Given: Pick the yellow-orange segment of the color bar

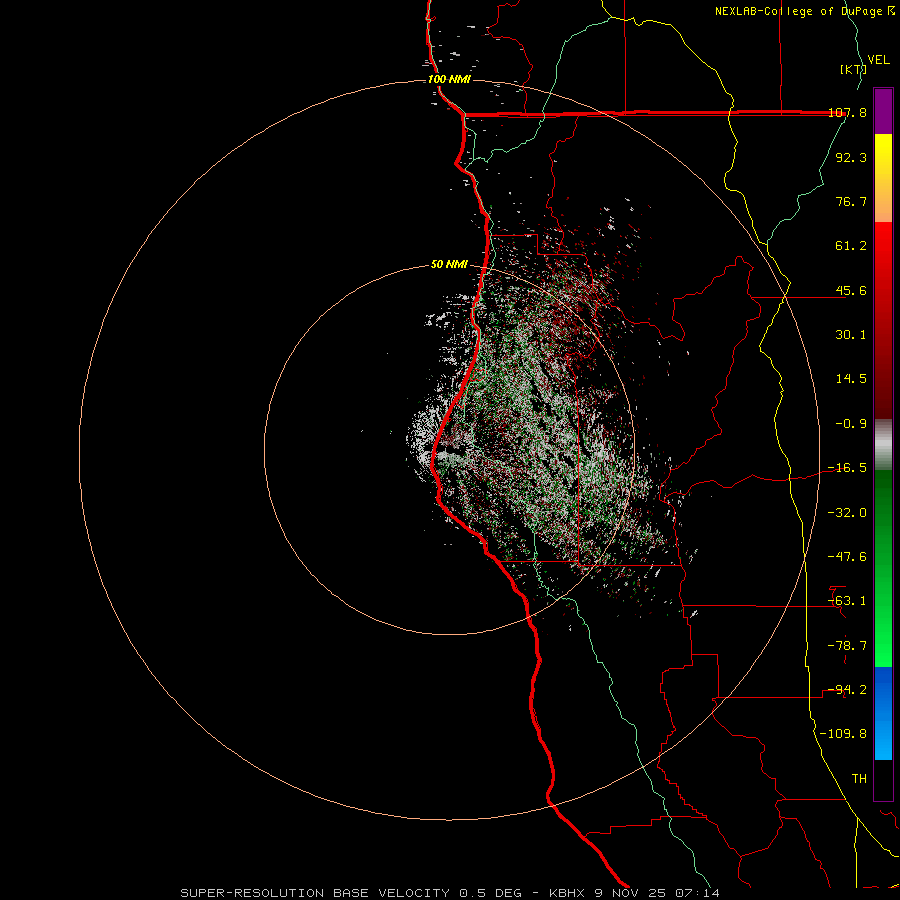Looking at the screenshot, I should [x=883, y=178].
